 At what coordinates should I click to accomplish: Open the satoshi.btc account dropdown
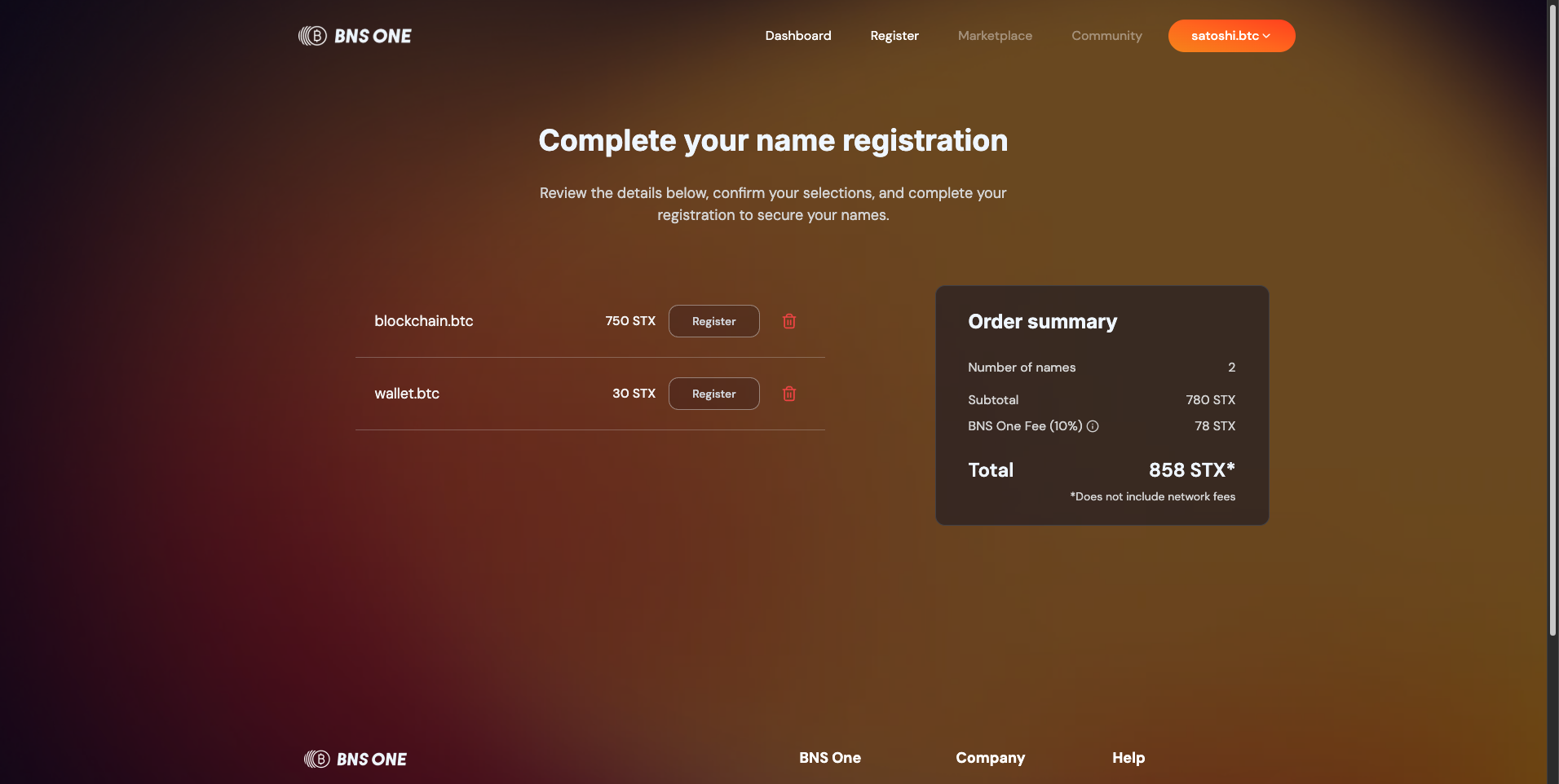(1231, 36)
